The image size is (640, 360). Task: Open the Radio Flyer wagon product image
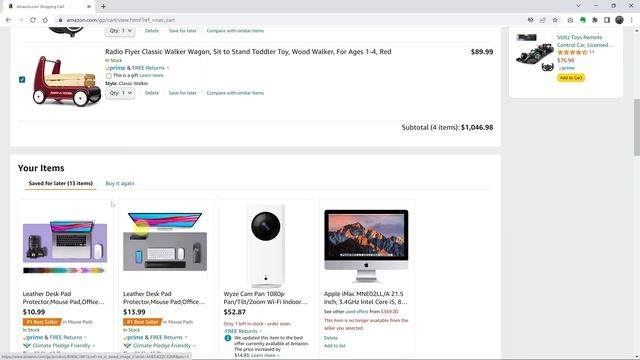coord(67,81)
